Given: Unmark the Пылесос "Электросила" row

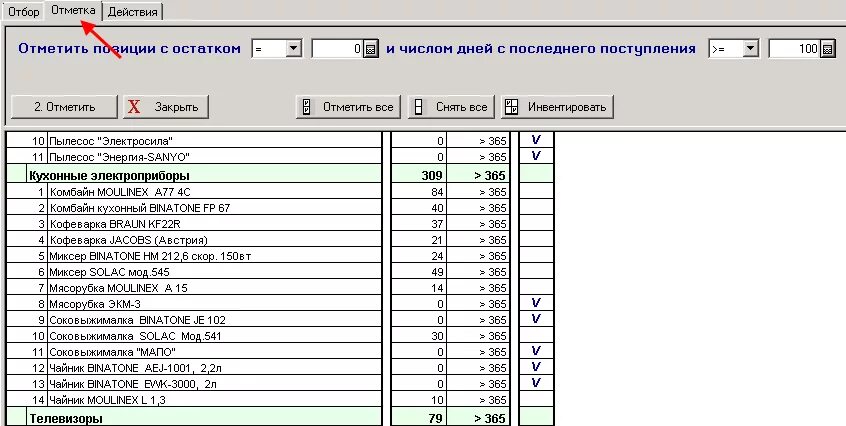Looking at the screenshot, I should [536, 140].
